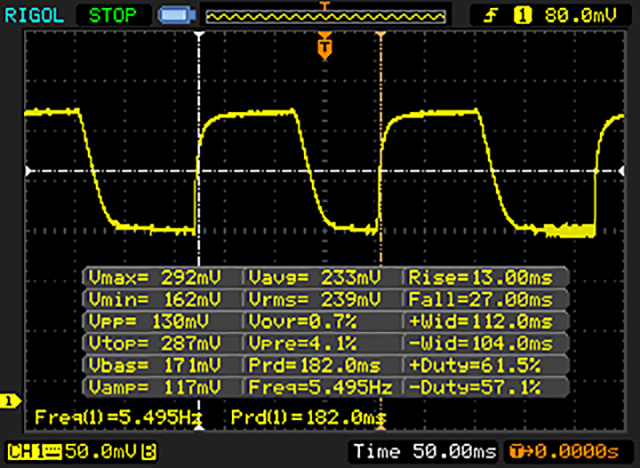Screen dimensions: 640x468
Task: Click the USB storage device icon
Action: click(x=177, y=15)
